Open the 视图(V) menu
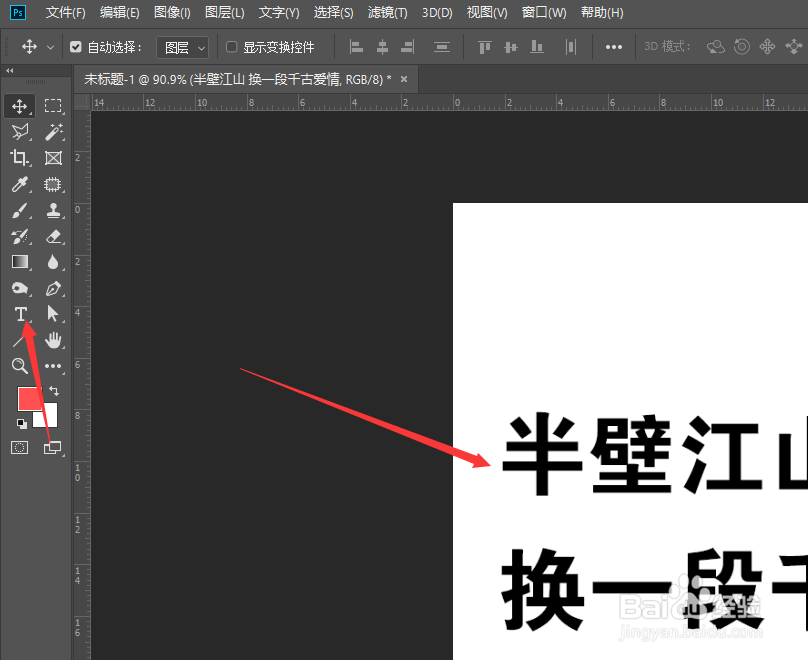The height and width of the screenshot is (660, 808). 487,12
